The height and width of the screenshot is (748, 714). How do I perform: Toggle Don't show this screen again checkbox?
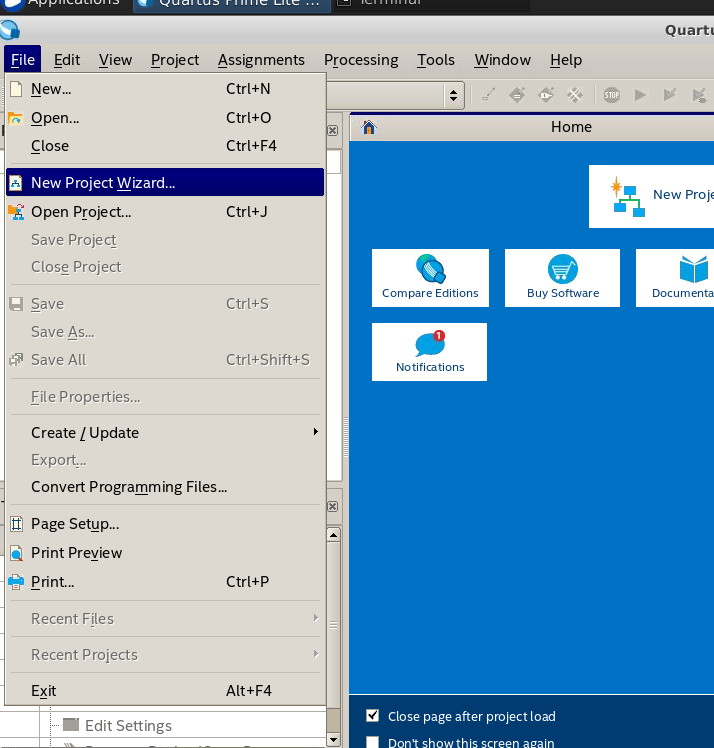pyautogui.click(x=373, y=742)
